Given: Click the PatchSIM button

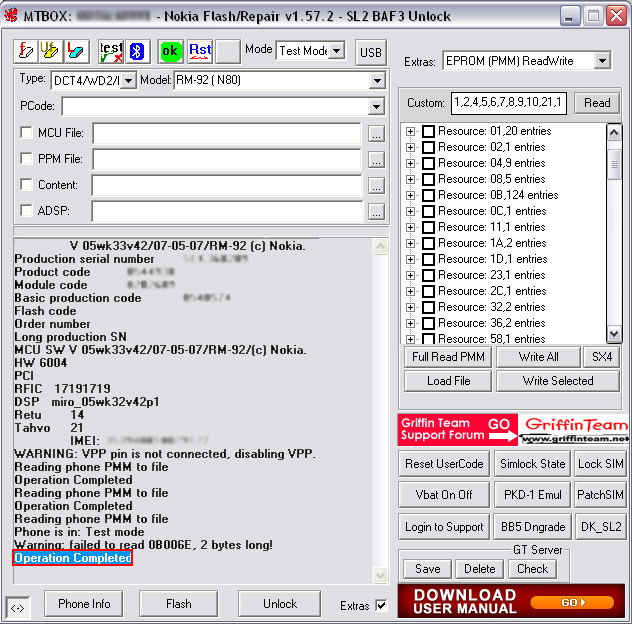Looking at the screenshot, I should point(600,495).
